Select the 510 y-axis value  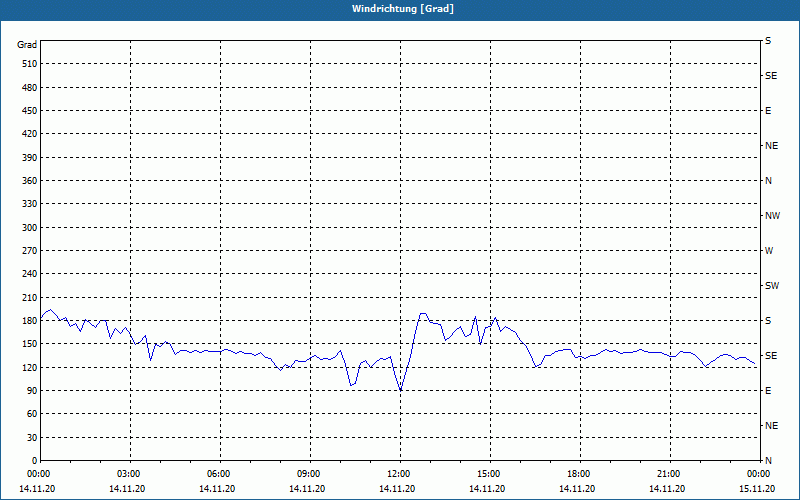coord(30,64)
